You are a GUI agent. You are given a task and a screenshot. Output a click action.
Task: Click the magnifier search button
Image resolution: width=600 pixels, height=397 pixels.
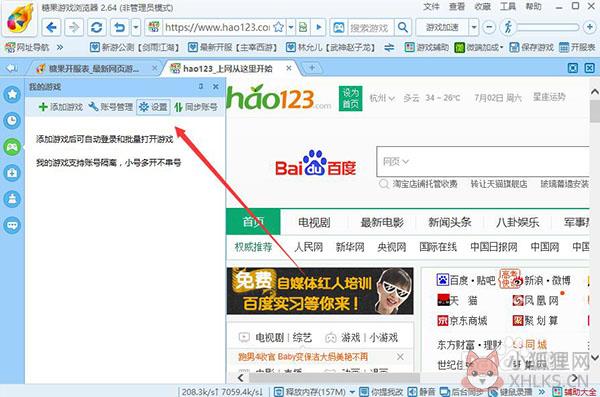click(403, 27)
